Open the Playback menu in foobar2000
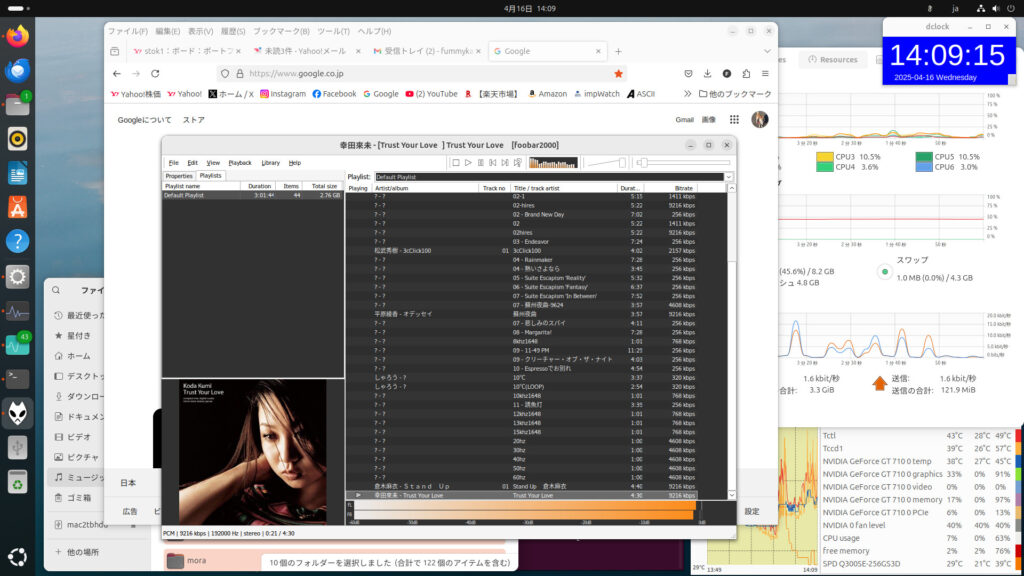 coord(240,162)
